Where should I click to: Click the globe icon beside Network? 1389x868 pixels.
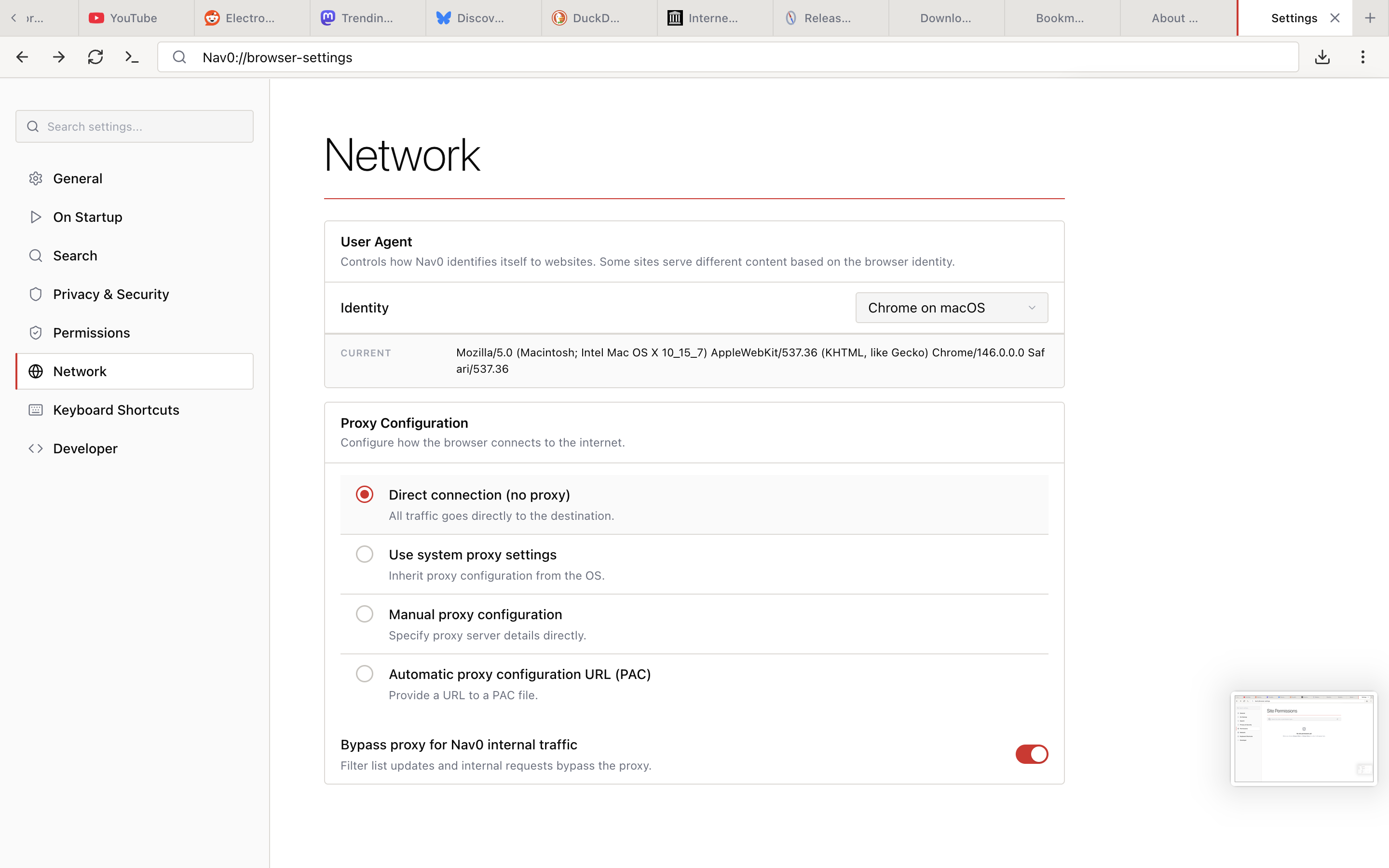(36, 371)
